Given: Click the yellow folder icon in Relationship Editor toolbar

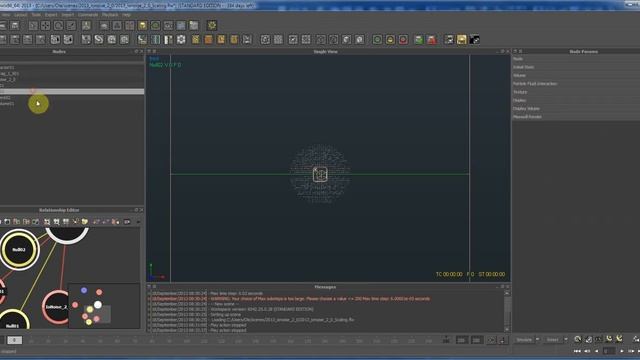Looking at the screenshot, I should 84,221.
